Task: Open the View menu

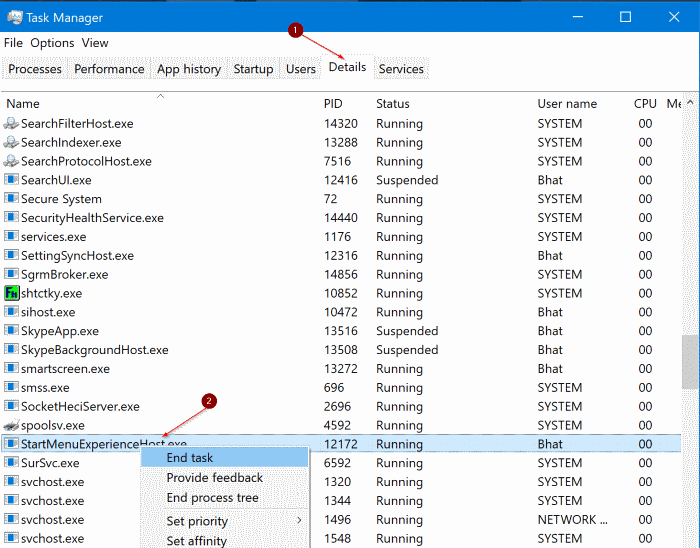Action: (95, 43)
